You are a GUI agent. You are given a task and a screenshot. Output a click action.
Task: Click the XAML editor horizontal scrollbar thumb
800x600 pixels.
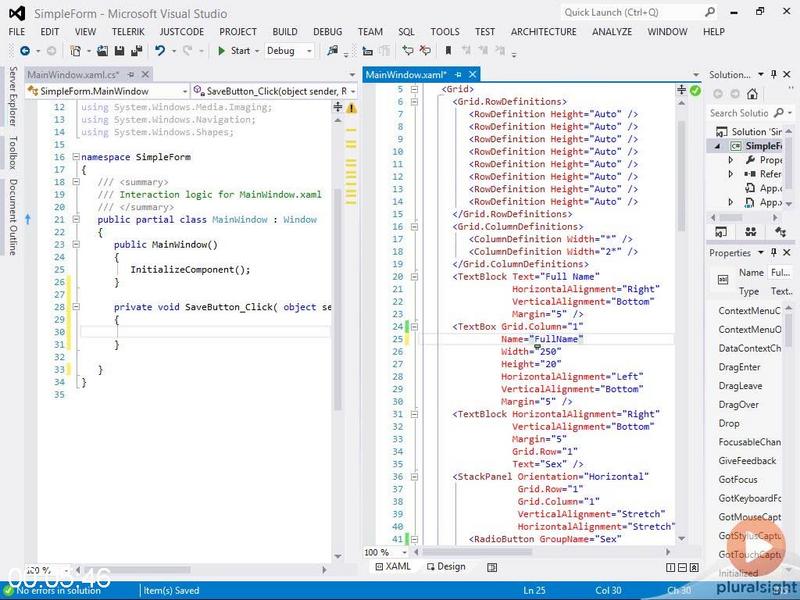point(477,552)
